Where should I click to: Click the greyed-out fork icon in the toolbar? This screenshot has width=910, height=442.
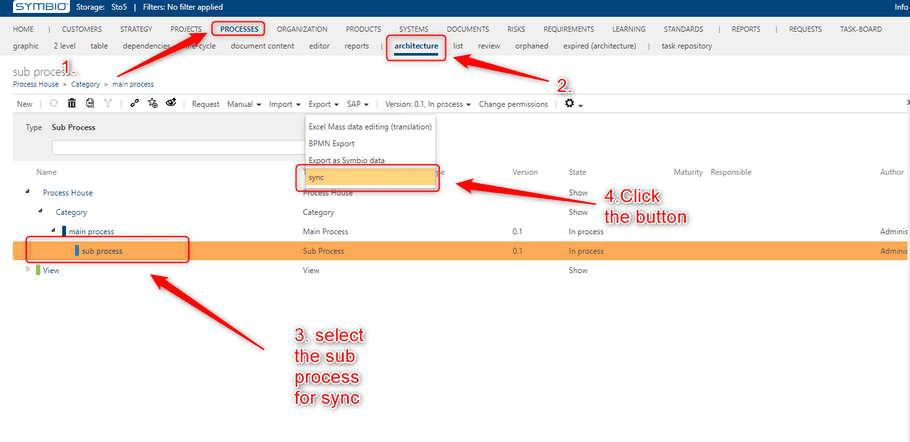(x=107, y=104)
